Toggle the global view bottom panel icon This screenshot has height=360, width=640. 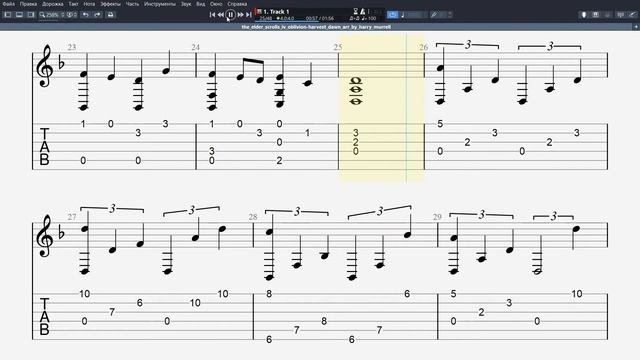click(19, 15)
